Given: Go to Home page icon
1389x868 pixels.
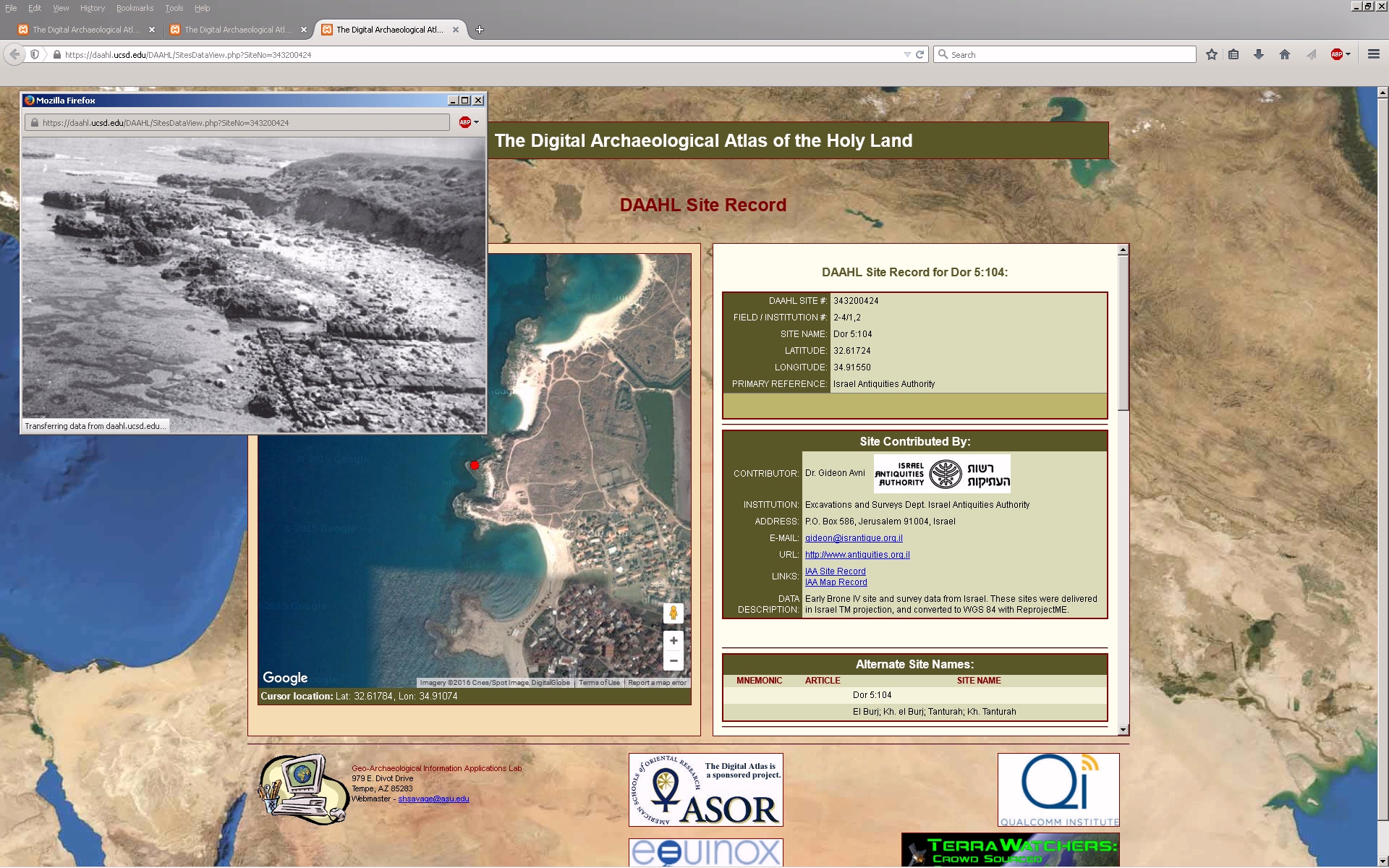Looking at the screenshot, I should [x=1285, y=54].
